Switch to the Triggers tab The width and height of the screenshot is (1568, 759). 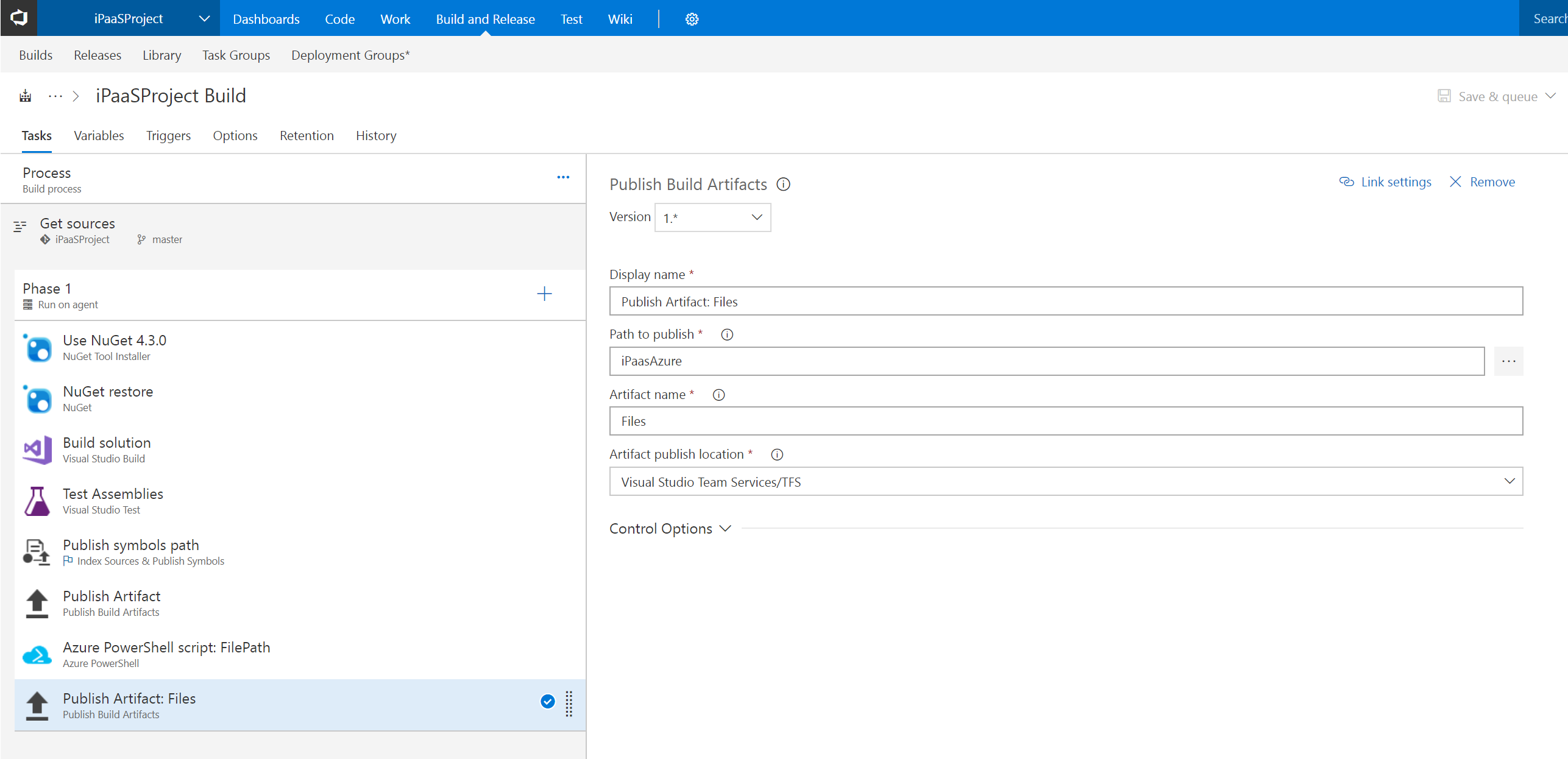click(168, 136)
